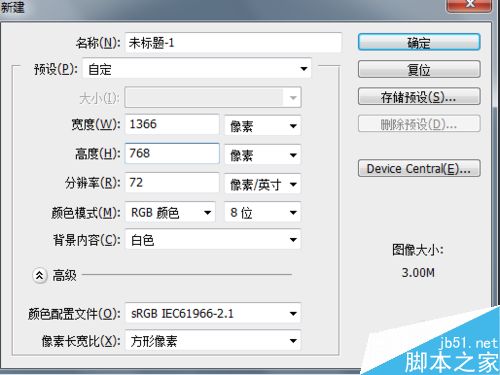This screenshot has width=500, height=375.
Task: Click the 名称(N): label
Action: [x=98, y=43]
